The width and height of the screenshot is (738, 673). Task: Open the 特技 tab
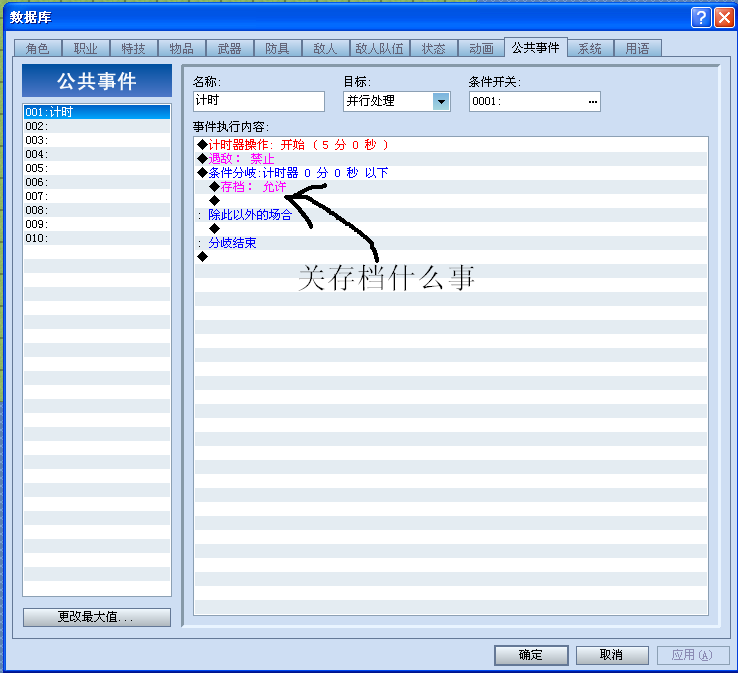tap(134, 48)
